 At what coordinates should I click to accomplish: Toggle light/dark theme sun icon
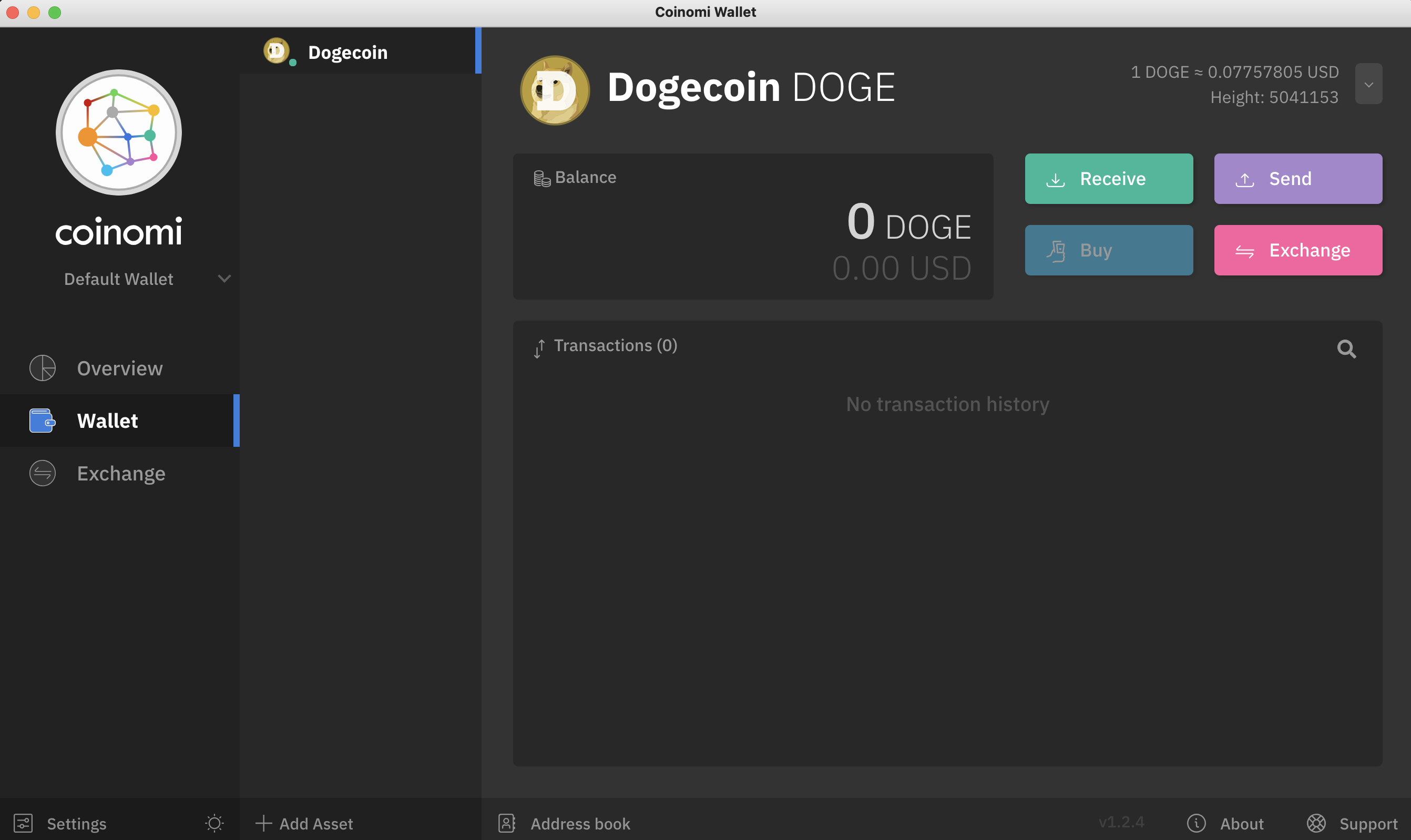click(x=214, y=823)
